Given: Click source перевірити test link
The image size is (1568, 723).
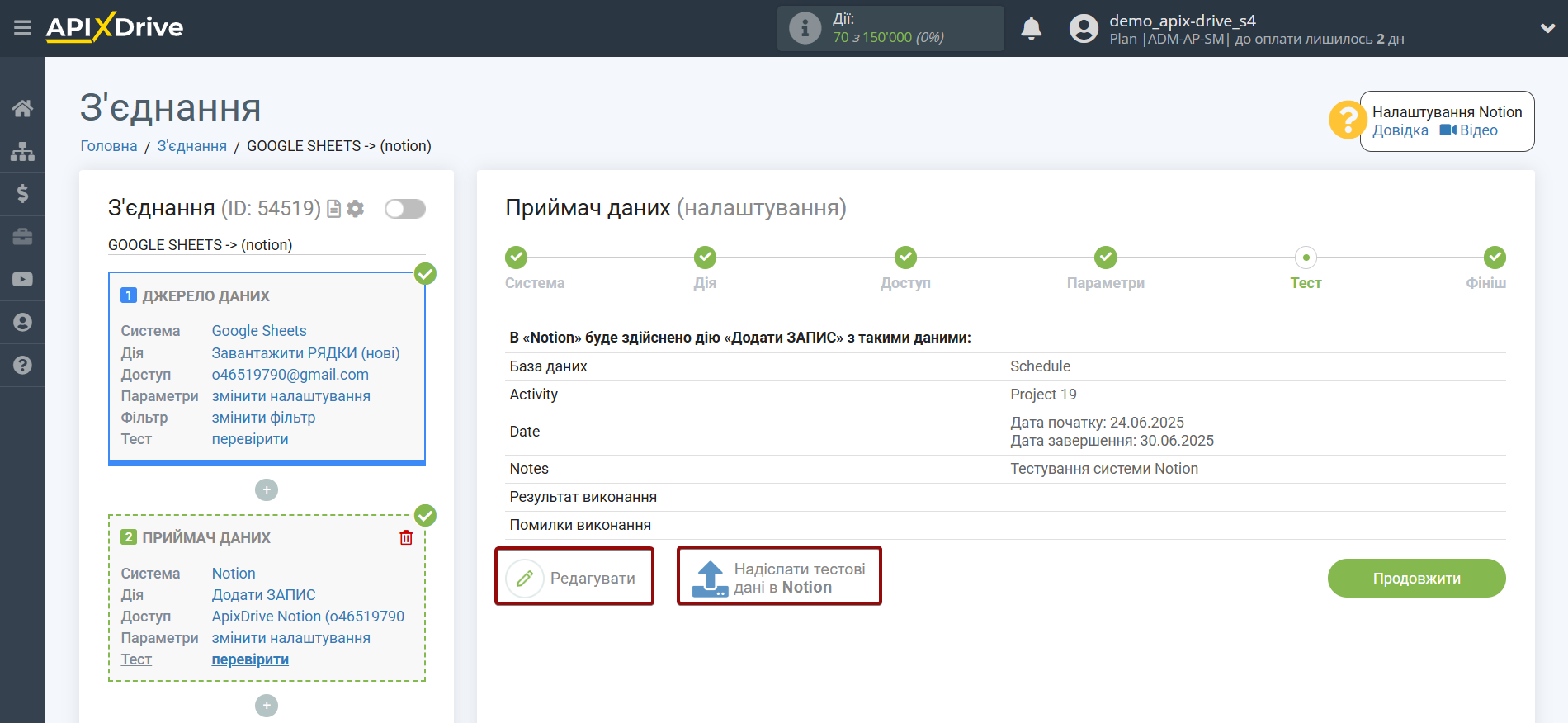Looking at the screenshot, I should tap(250, 439).
